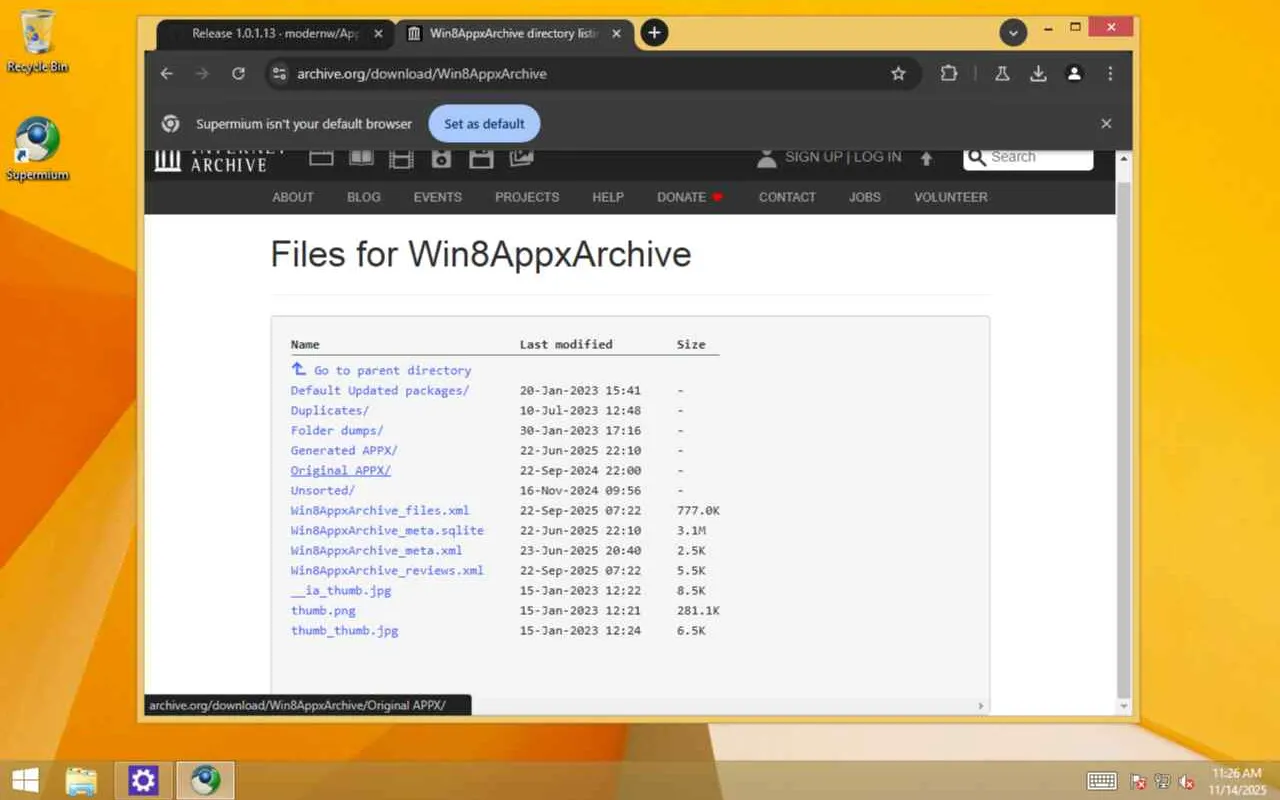Open the Original APPX/ folder

[x=341, y=470]
